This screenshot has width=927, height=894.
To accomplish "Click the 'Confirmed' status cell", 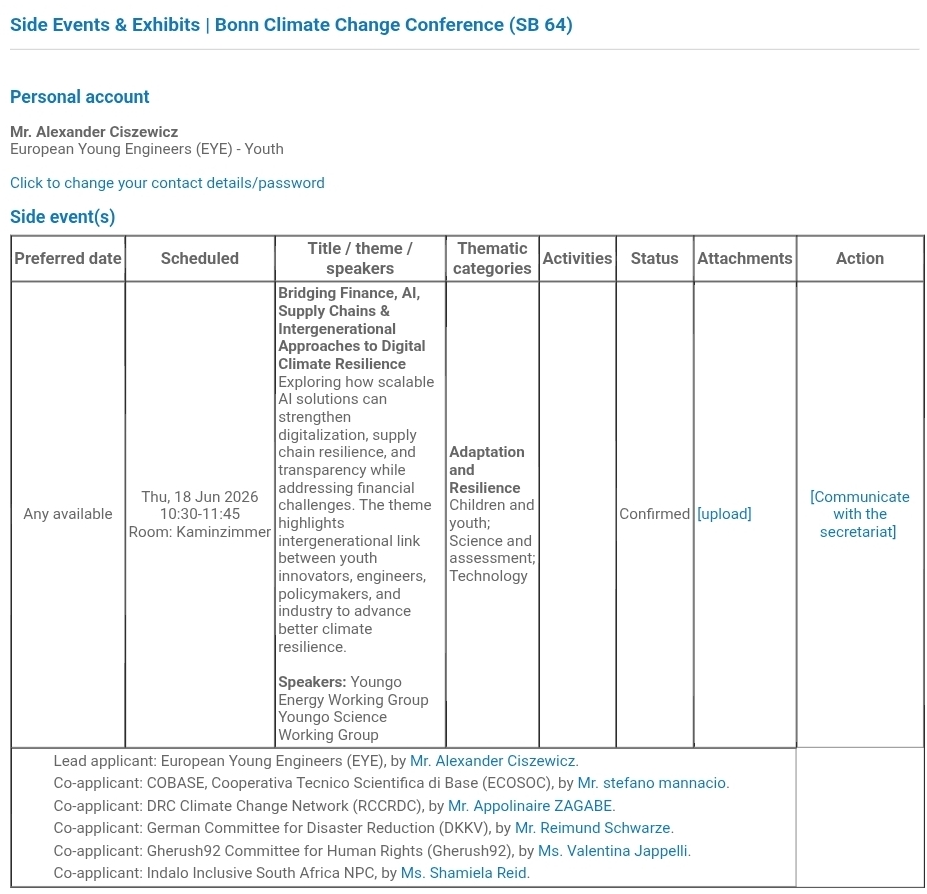I will pos(654,514).
